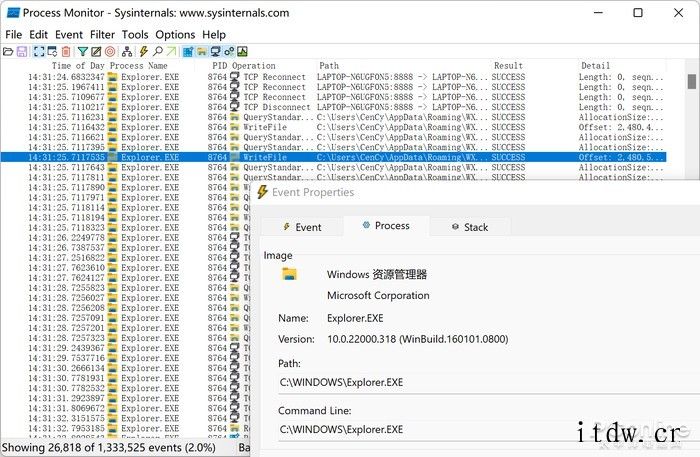
Task: Clear the event list with the trash icon
Action: point(66,51)
